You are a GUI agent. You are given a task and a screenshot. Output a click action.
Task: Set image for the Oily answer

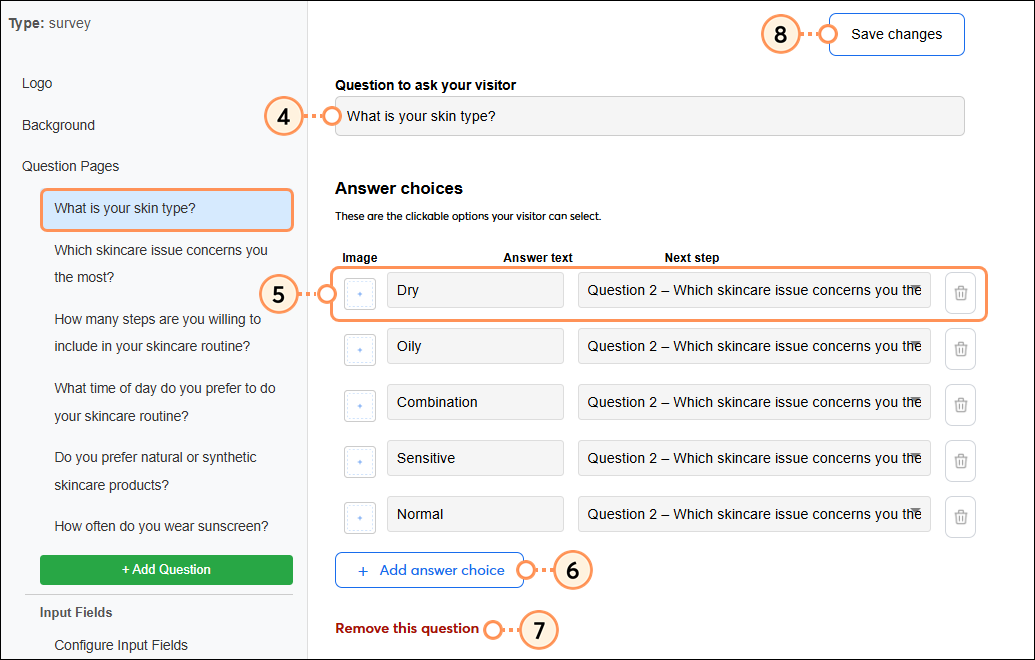[360, 349]
